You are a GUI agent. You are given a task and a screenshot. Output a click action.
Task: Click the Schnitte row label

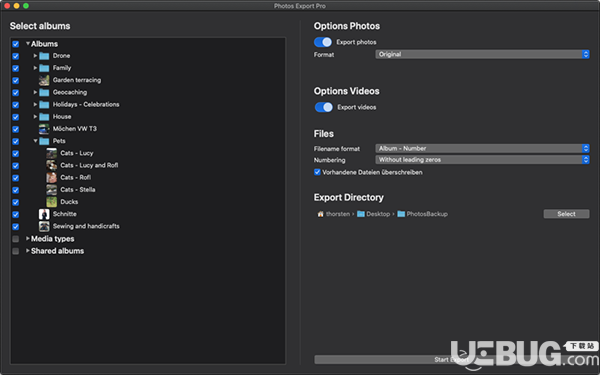click(65, 214)
